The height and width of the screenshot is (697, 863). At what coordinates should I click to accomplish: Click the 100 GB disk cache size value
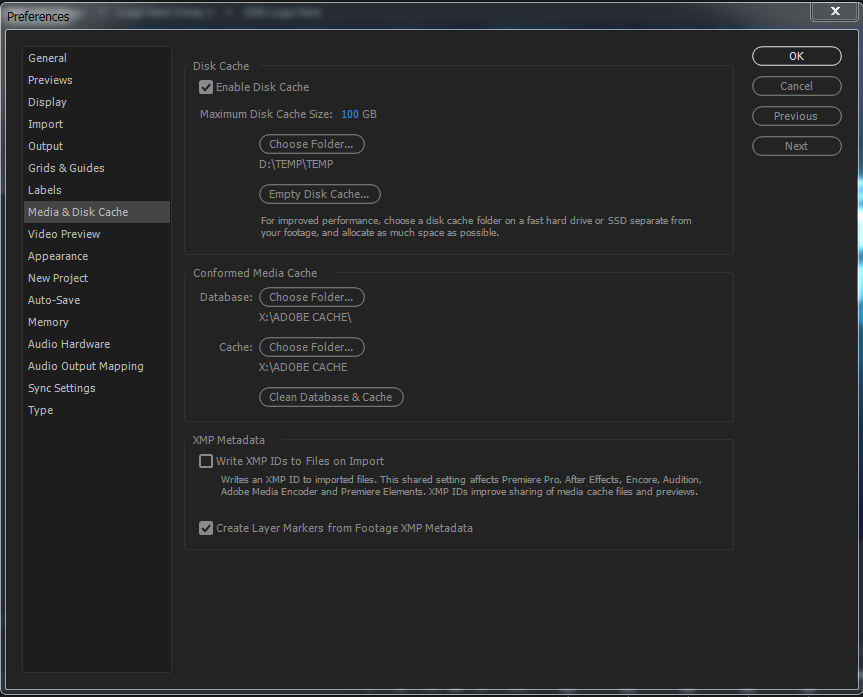point(358,114)
